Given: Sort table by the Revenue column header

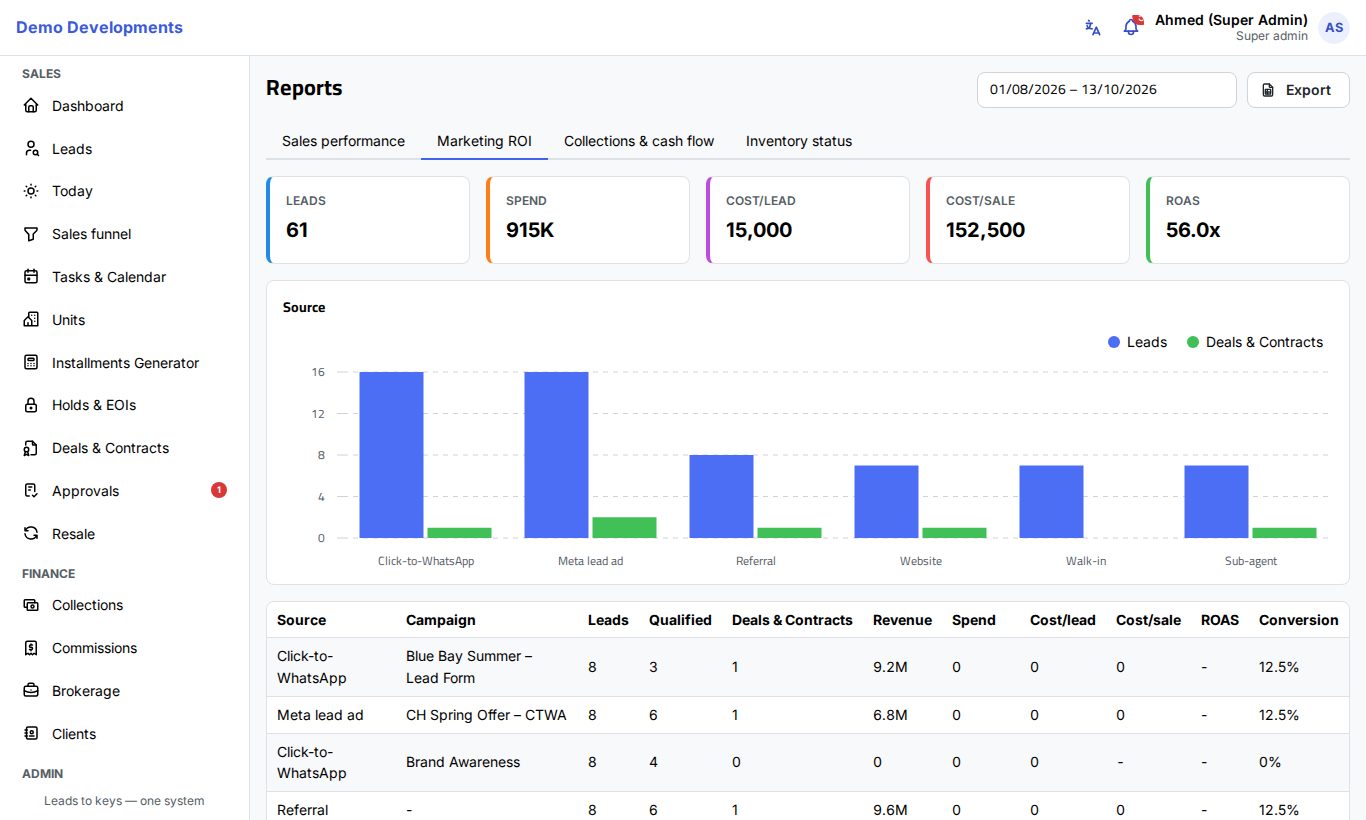Looking at the screenshot, I should [x=902, y=620].
